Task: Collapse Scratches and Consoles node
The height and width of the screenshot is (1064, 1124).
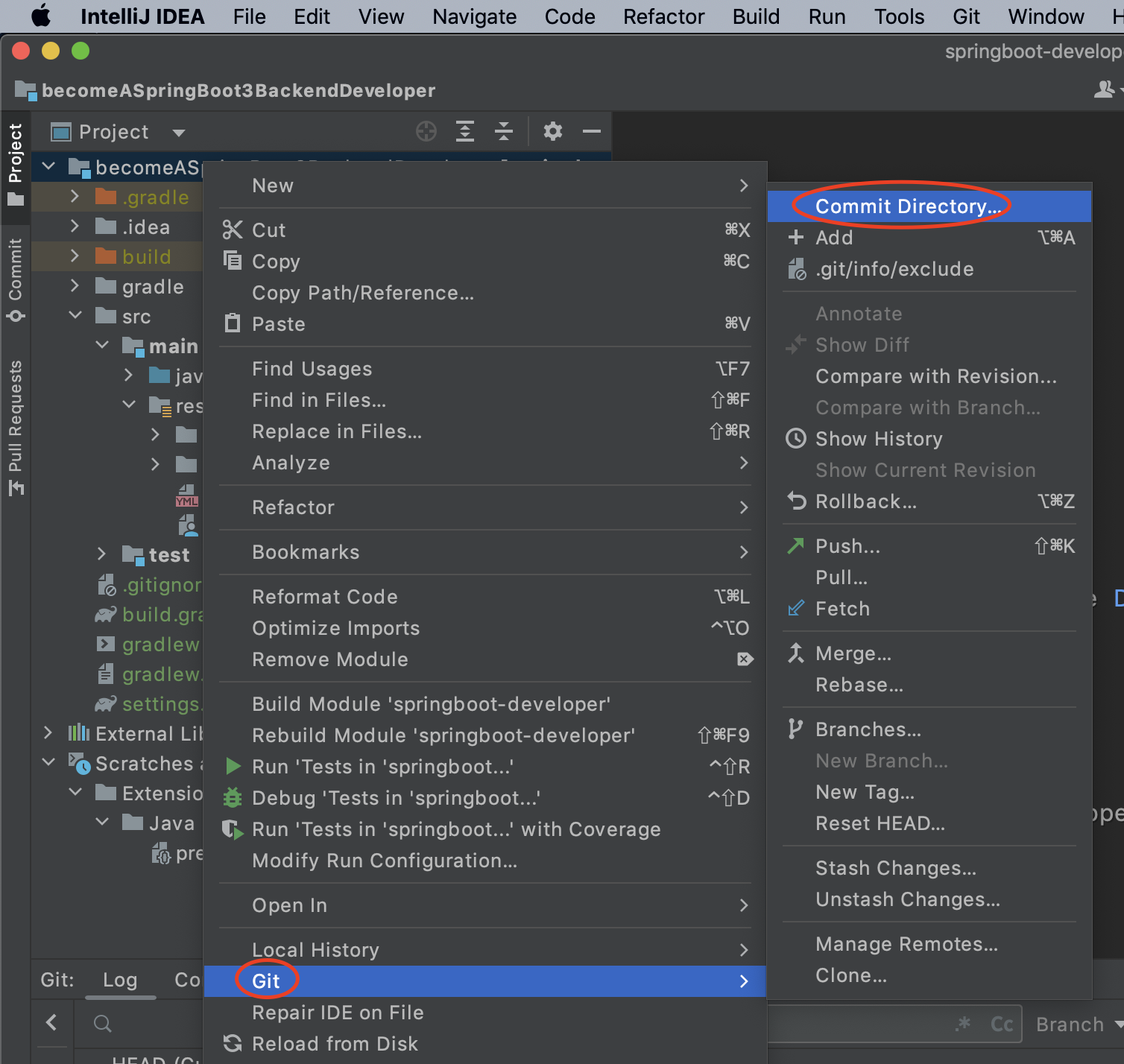Action: pyautogui.click(x=48, y=763)
